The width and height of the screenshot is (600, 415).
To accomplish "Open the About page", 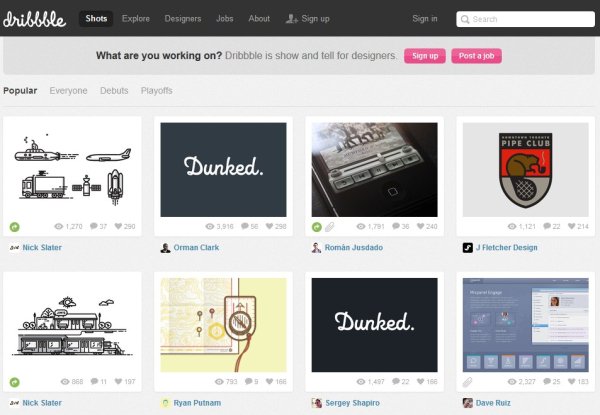I will [x=259, y=18].
